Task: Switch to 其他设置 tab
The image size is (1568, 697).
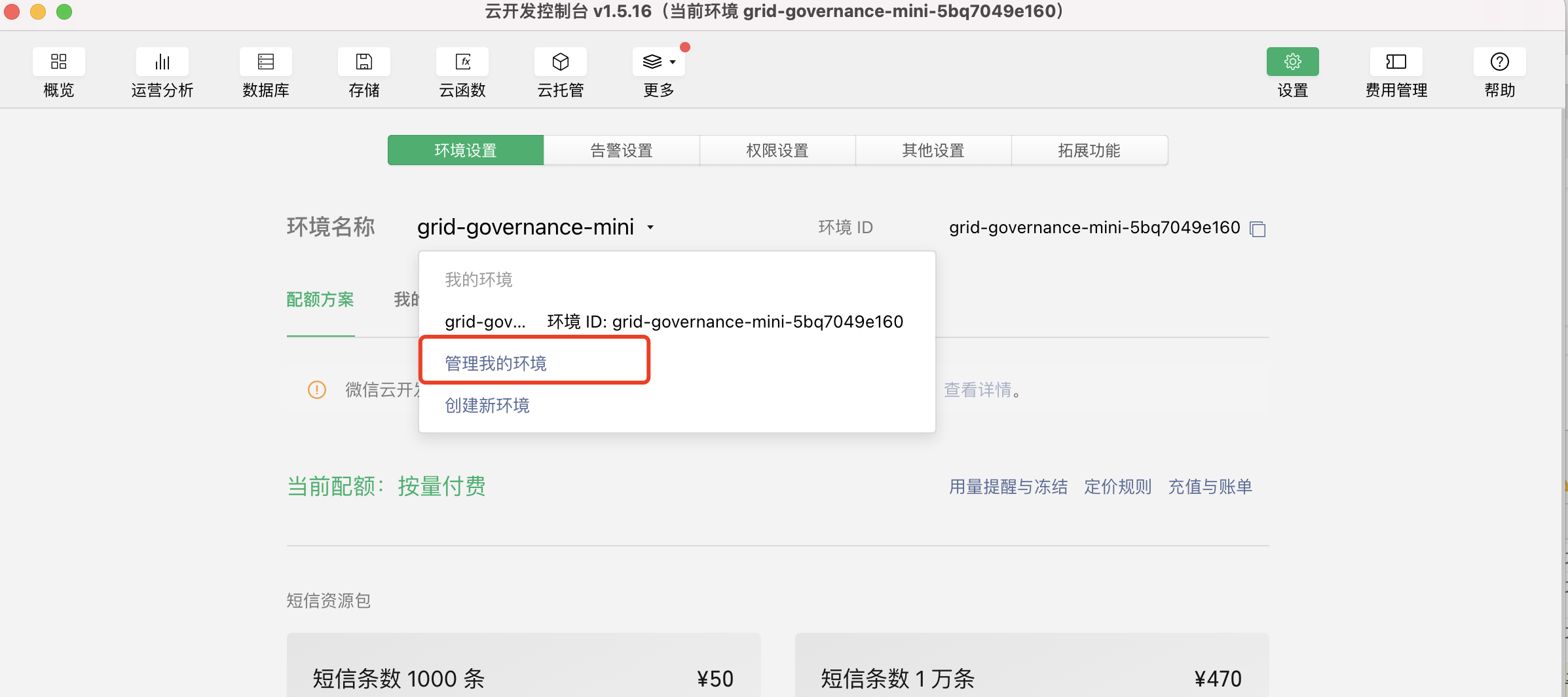Action: coord(933,150)
